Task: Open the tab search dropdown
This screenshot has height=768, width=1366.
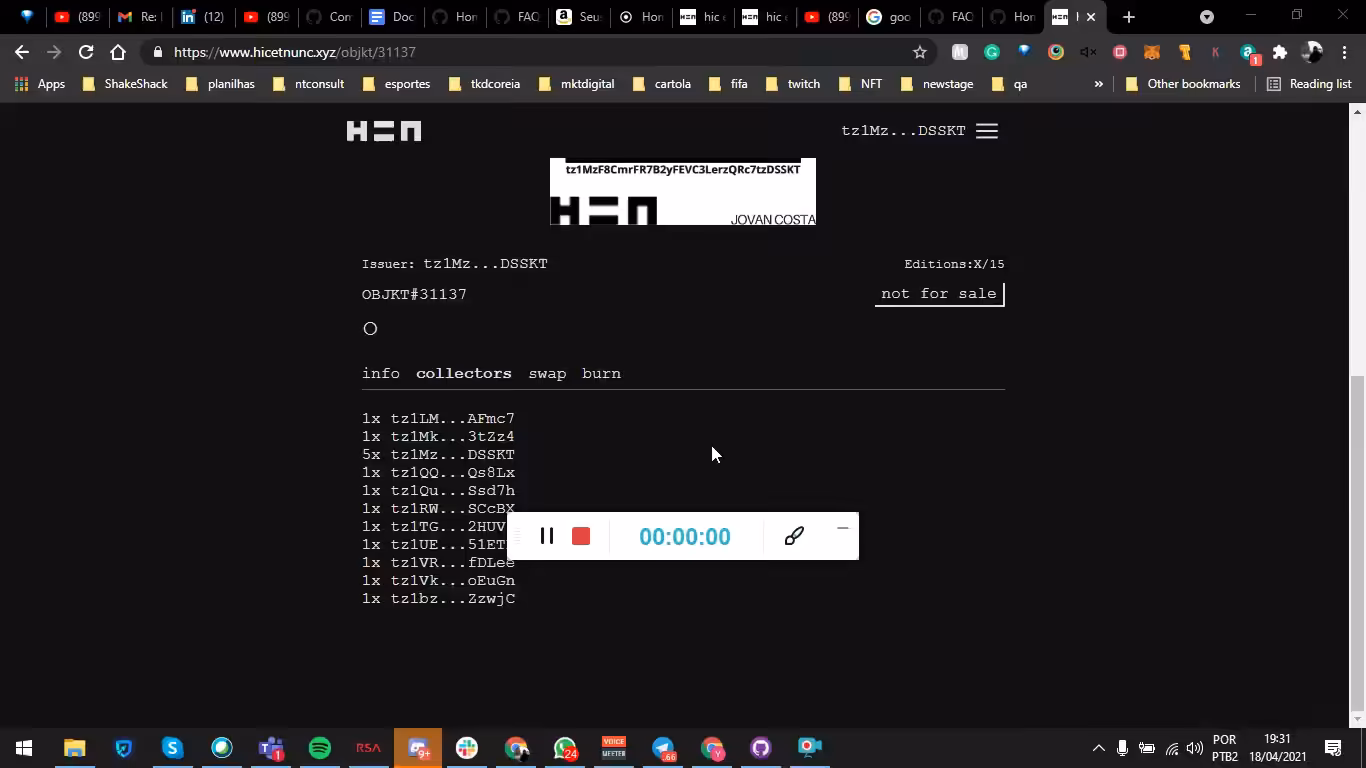Action: click(x=1207, y=17)
